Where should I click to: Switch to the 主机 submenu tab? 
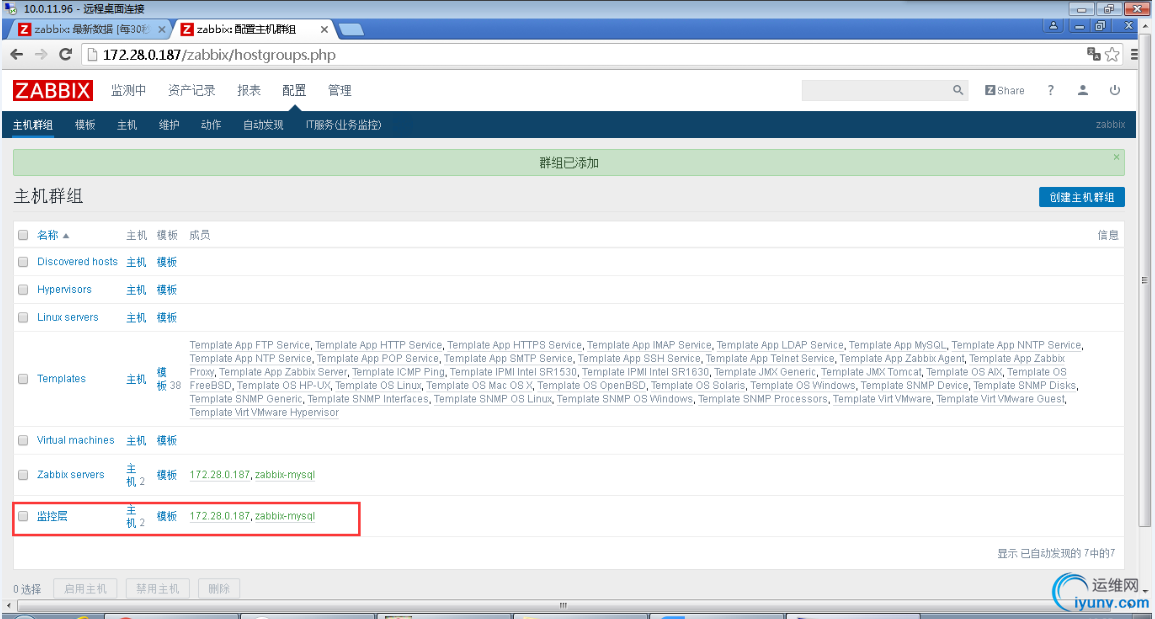(127, 125)
